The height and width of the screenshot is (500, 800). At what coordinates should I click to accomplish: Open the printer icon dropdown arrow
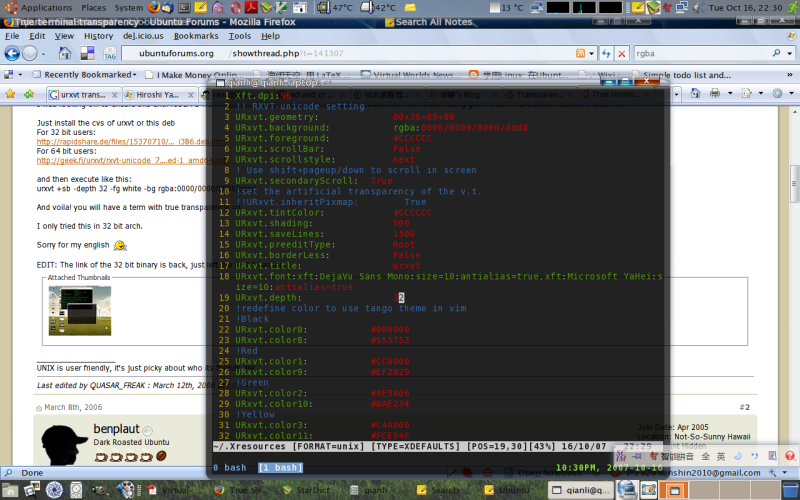click(x=730, y=93)
